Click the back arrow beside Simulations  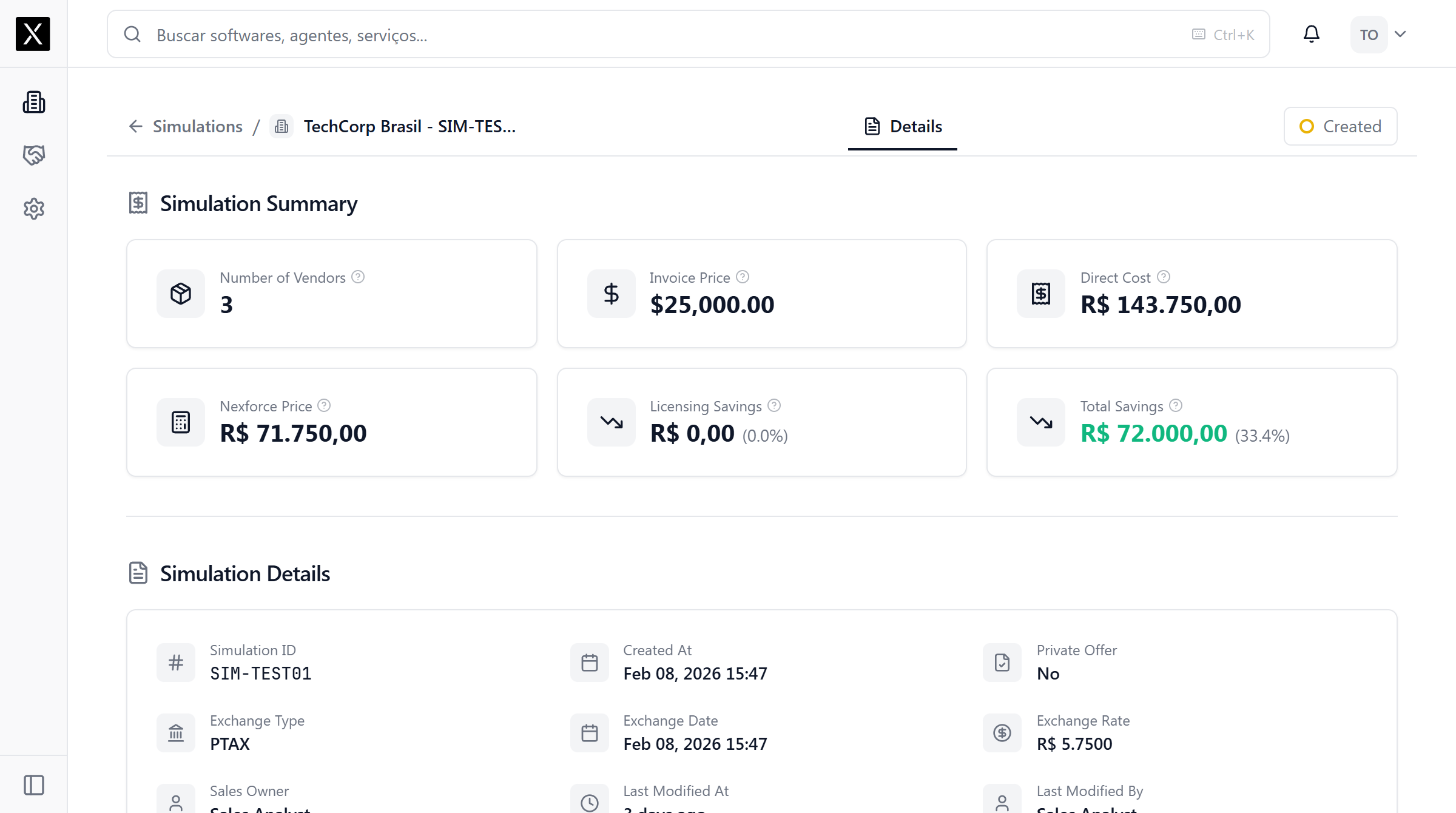pos(135,126)
